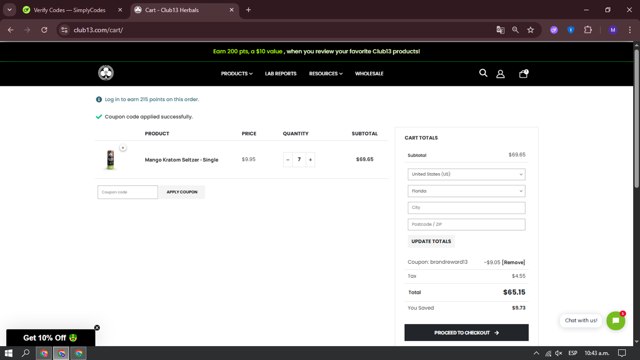Go forward in browser history
The width and height of the screenshot is (640, 360).
(x=27, y=30)
